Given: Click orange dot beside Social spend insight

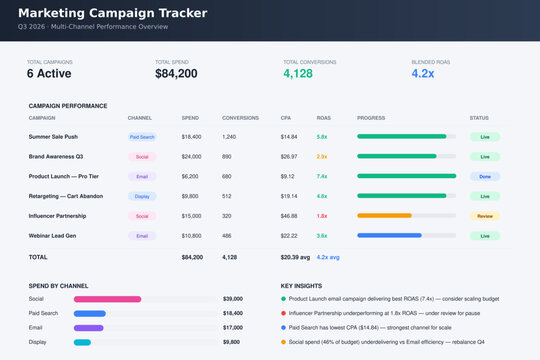Looking at the screenshot, I should click(x=283, y=342).
